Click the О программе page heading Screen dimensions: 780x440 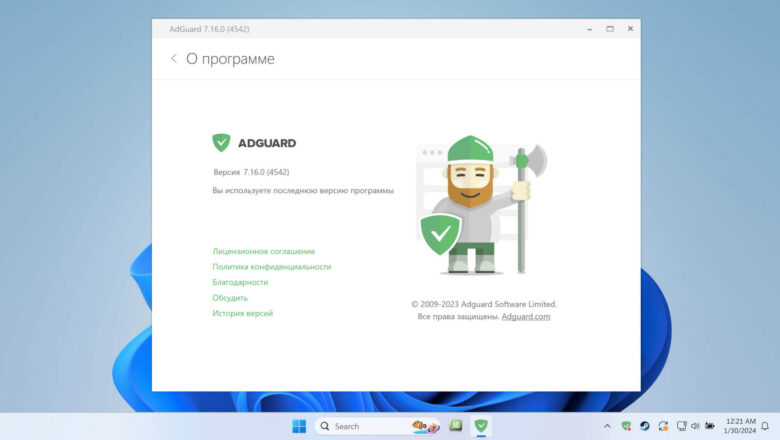click(x=230, y=59)
